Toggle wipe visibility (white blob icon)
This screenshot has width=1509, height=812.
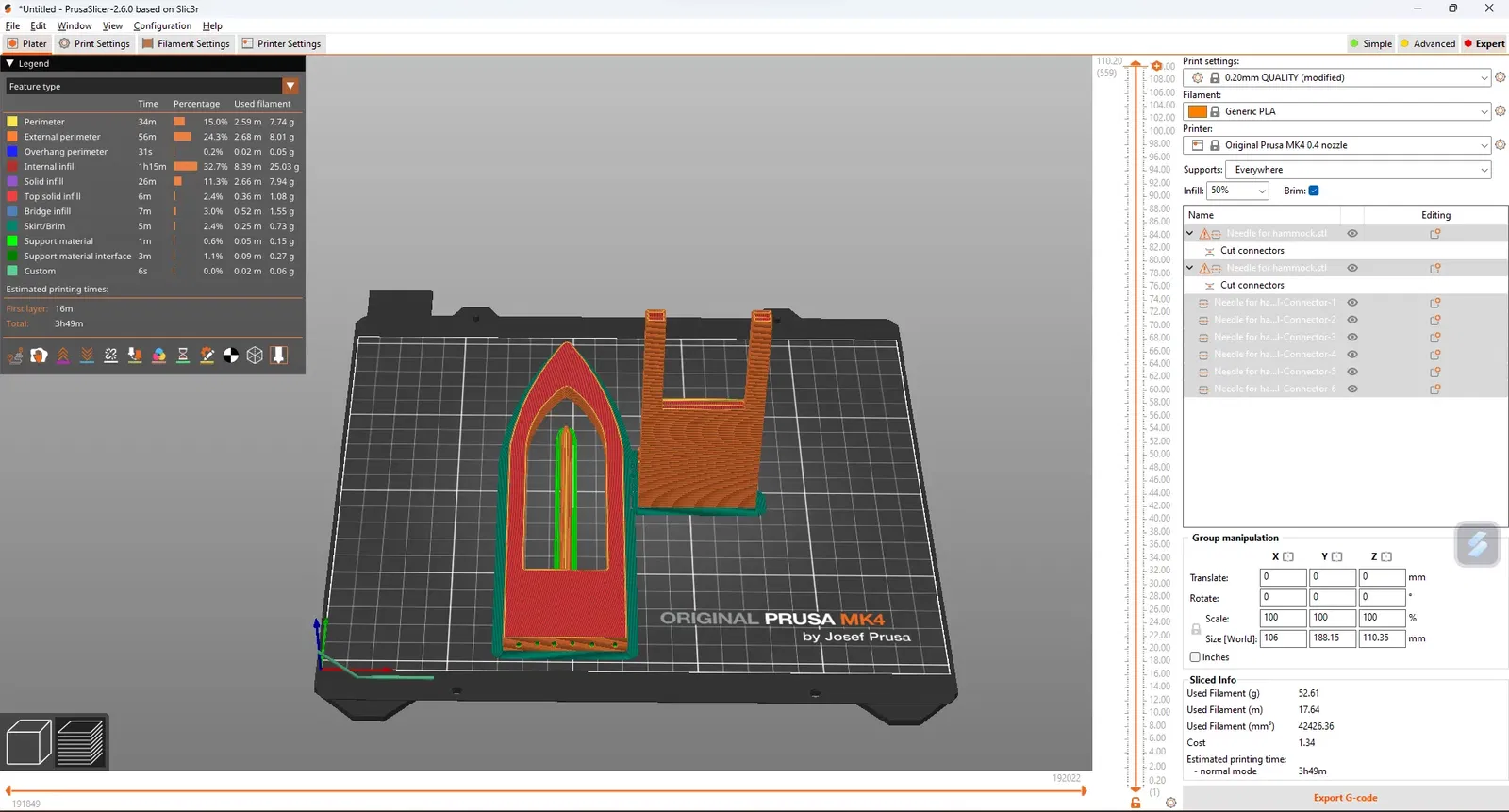pos(39,356)
